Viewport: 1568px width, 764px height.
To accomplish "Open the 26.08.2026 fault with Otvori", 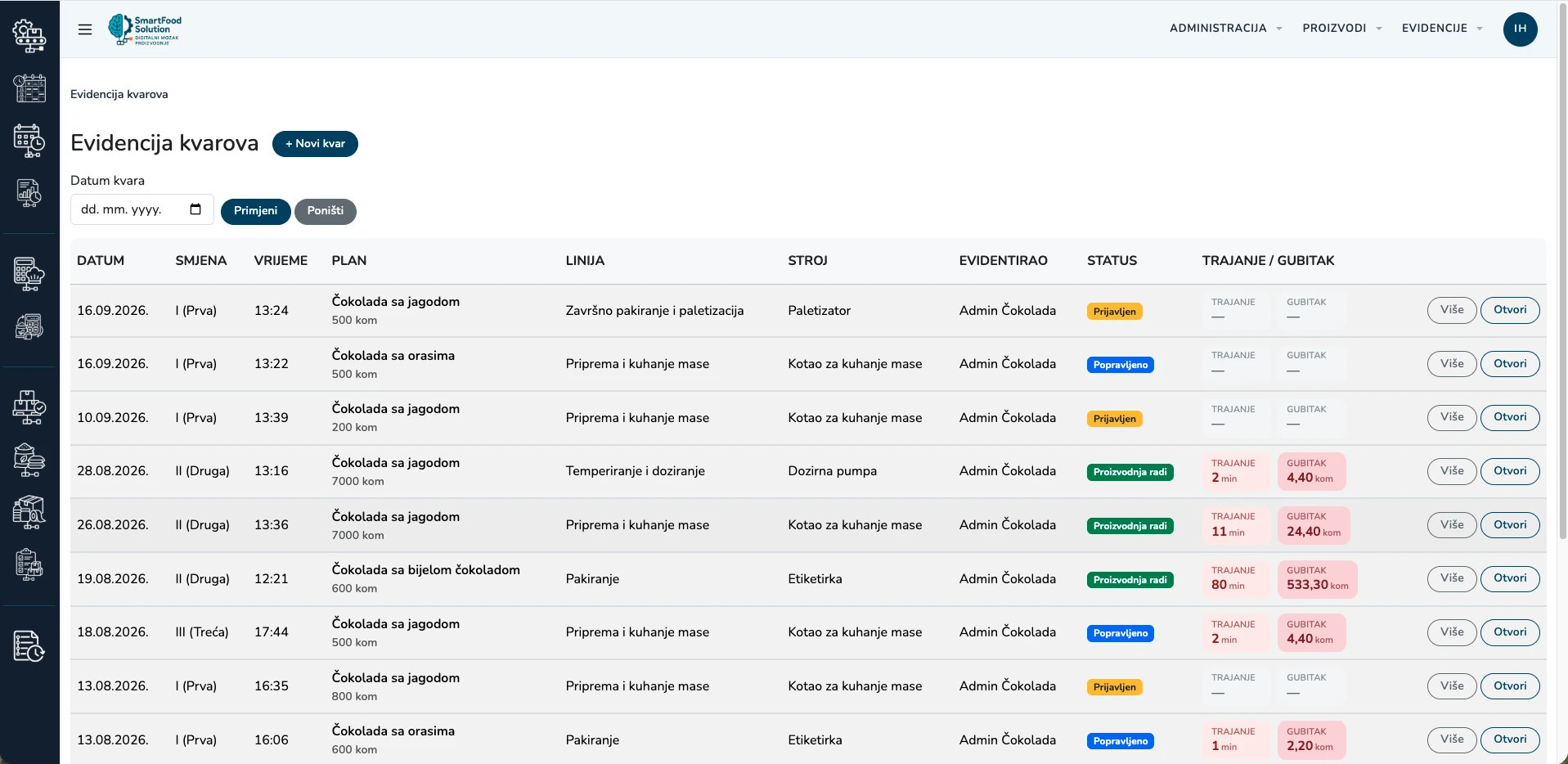I will 1510,525.
